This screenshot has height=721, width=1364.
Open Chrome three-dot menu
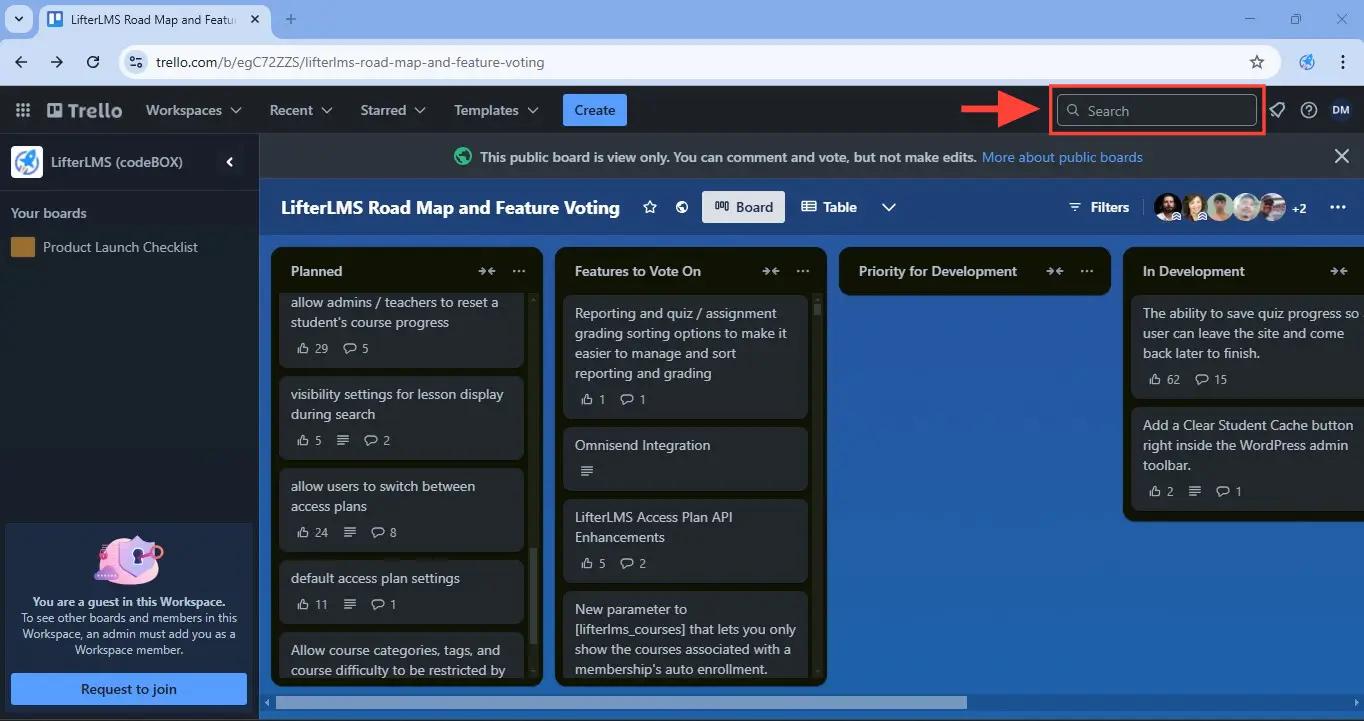(1343, 62)
